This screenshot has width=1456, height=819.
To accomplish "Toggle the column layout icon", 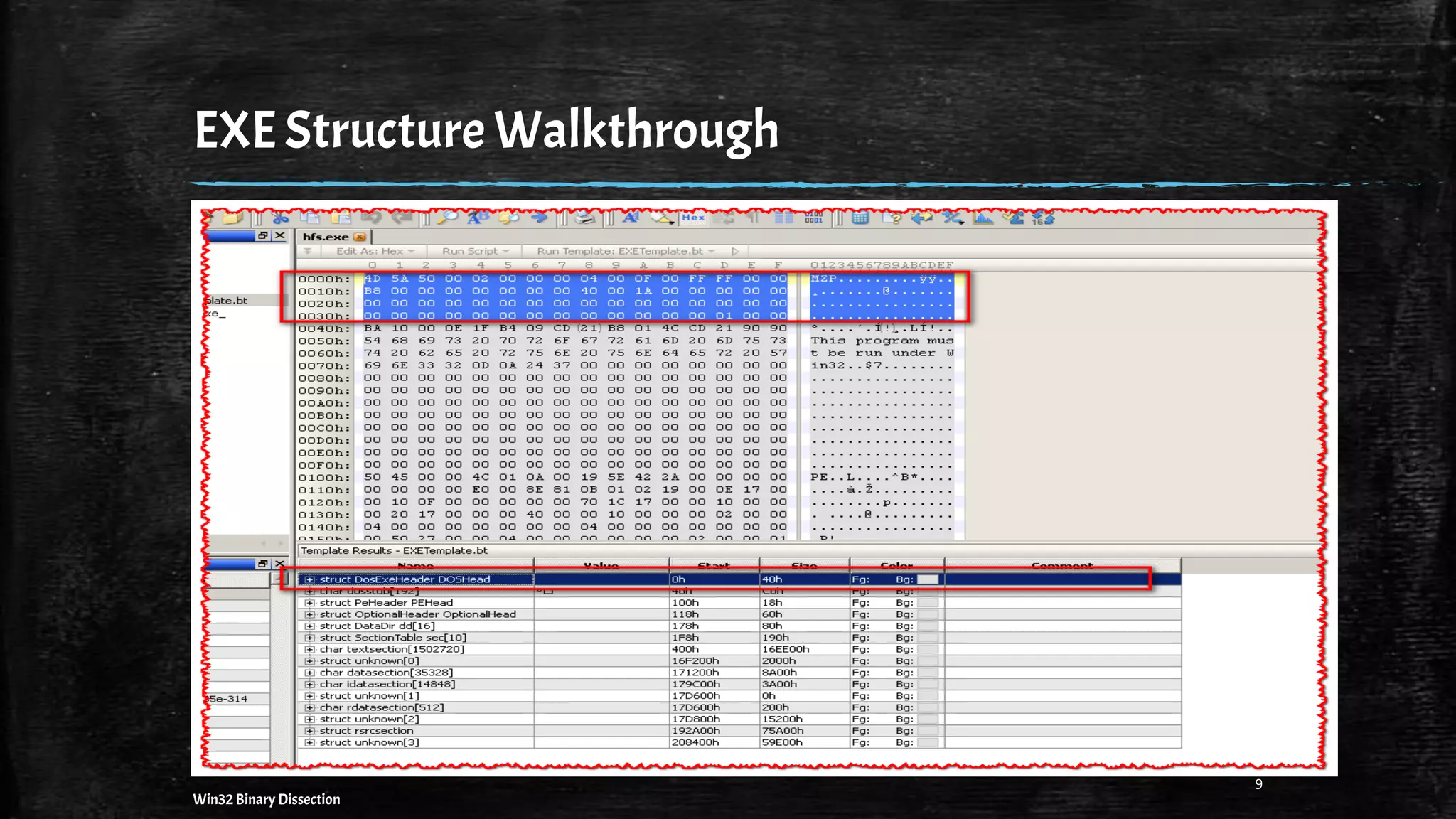I will [x=783, y=218].
